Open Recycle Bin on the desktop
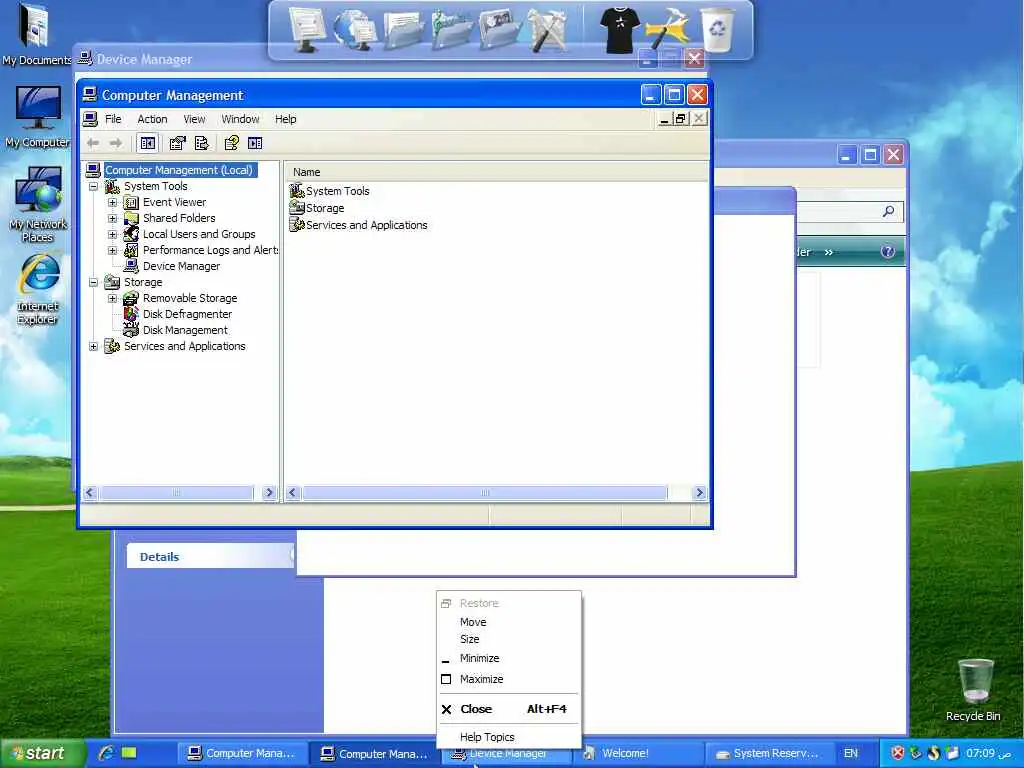The height and width of the screenshot is (768, 1024). click(974, 690)
